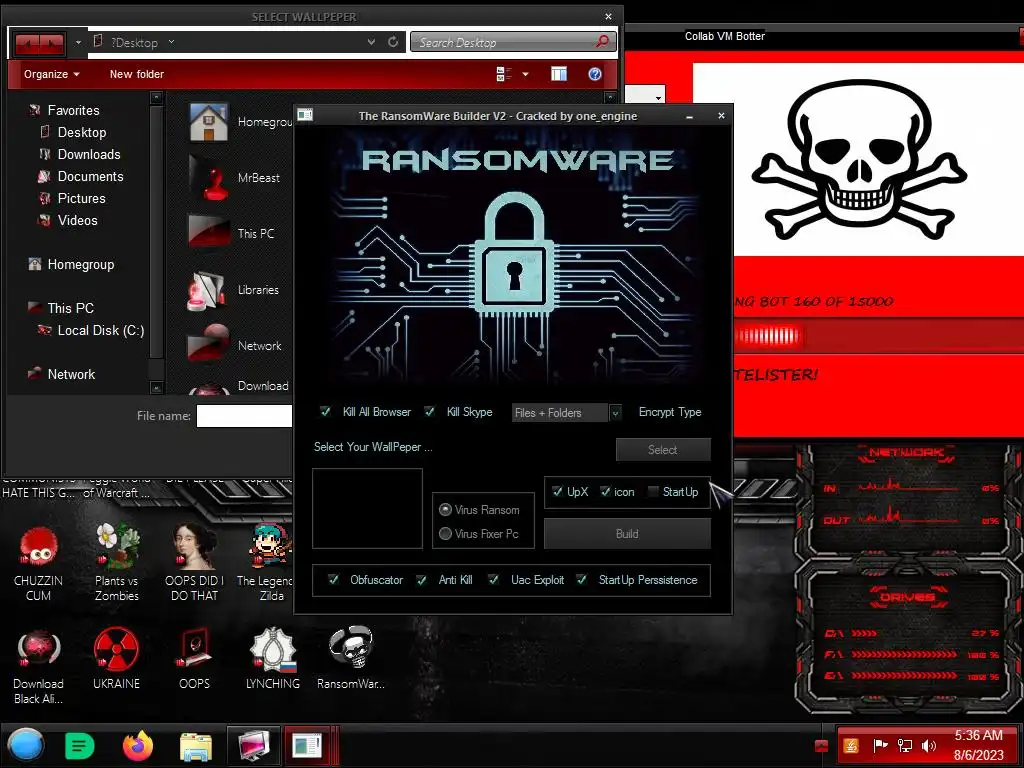
Task: Click the navigation pane scroll-up arrow
Action: click(156, 98)
